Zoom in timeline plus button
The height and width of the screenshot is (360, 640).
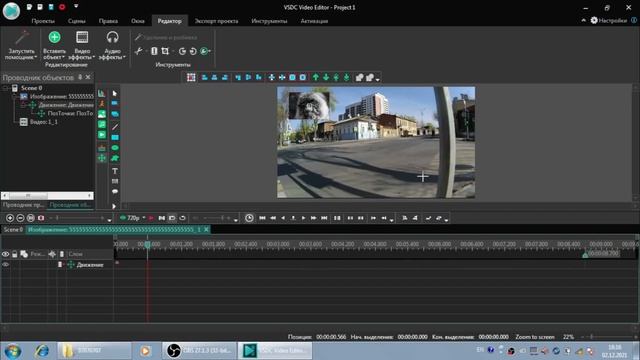(x=10, y=218)
